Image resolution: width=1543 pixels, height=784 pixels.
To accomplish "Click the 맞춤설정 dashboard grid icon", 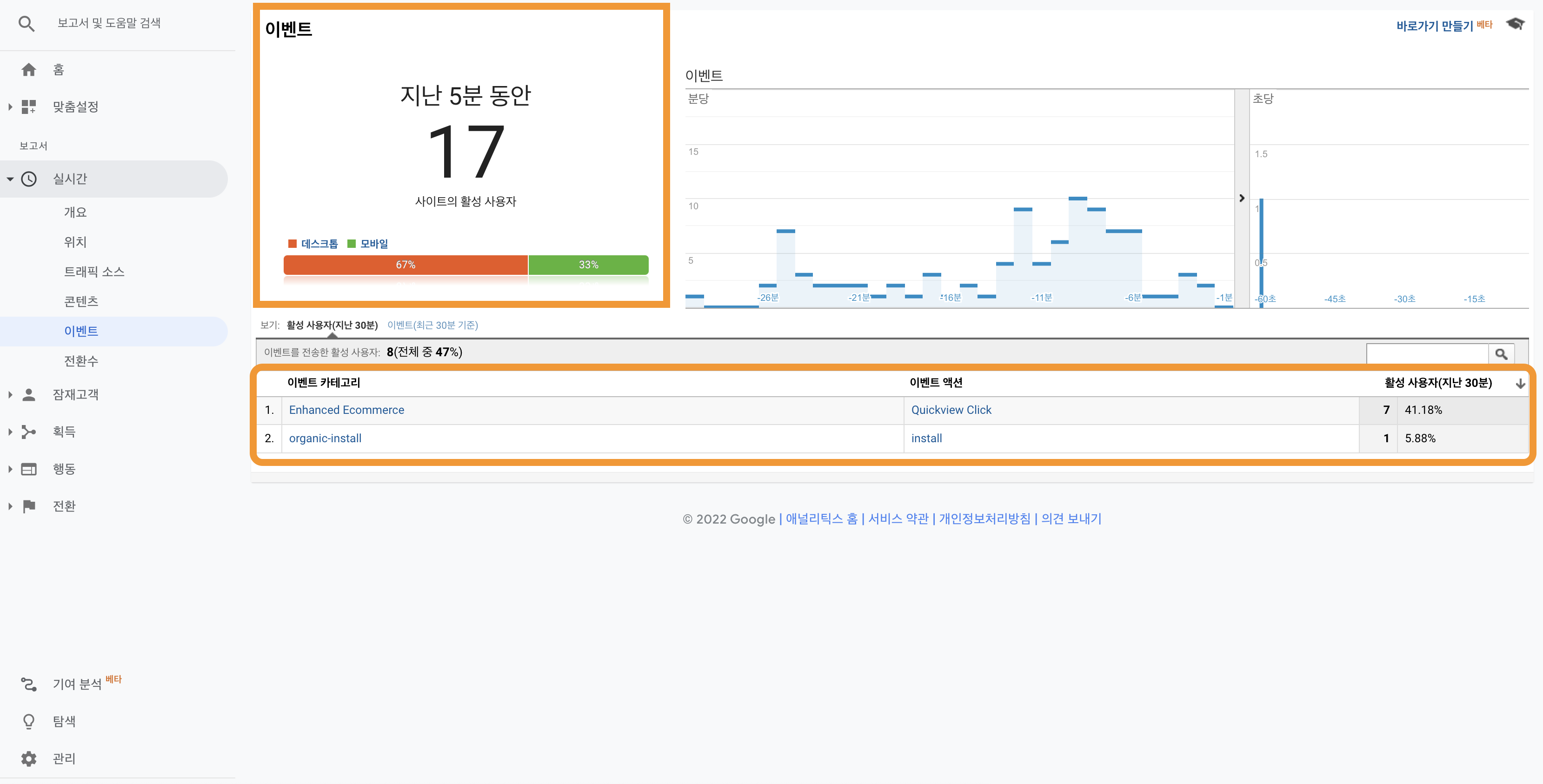I will [28, 107].
